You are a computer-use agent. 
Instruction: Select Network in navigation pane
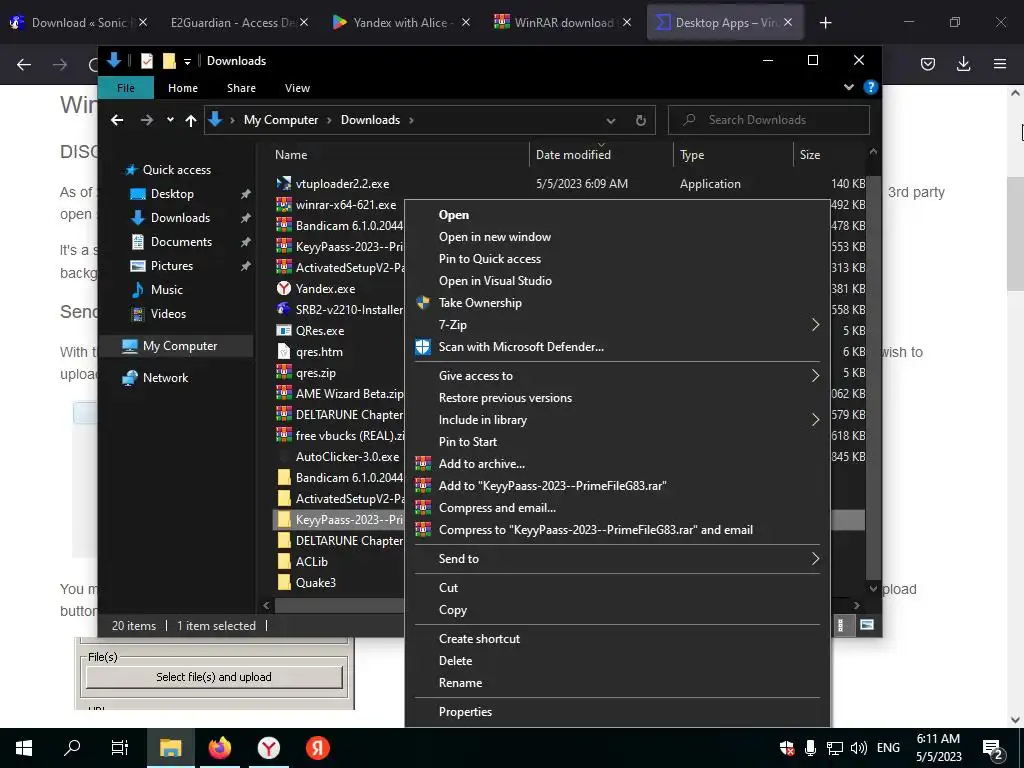(x=165, y=378)
